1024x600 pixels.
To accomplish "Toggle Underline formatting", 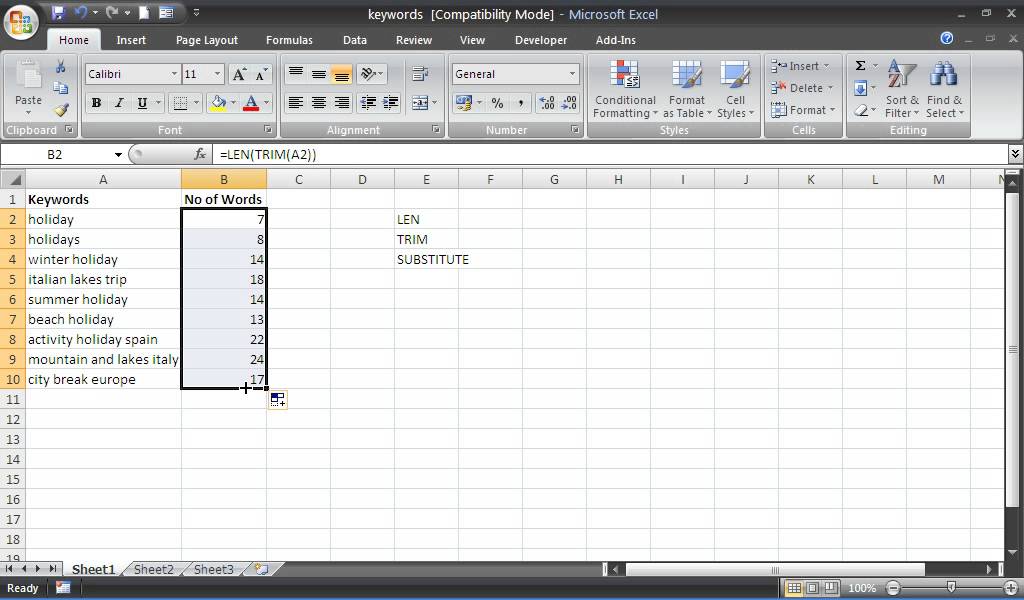I will tap(142, 103).
